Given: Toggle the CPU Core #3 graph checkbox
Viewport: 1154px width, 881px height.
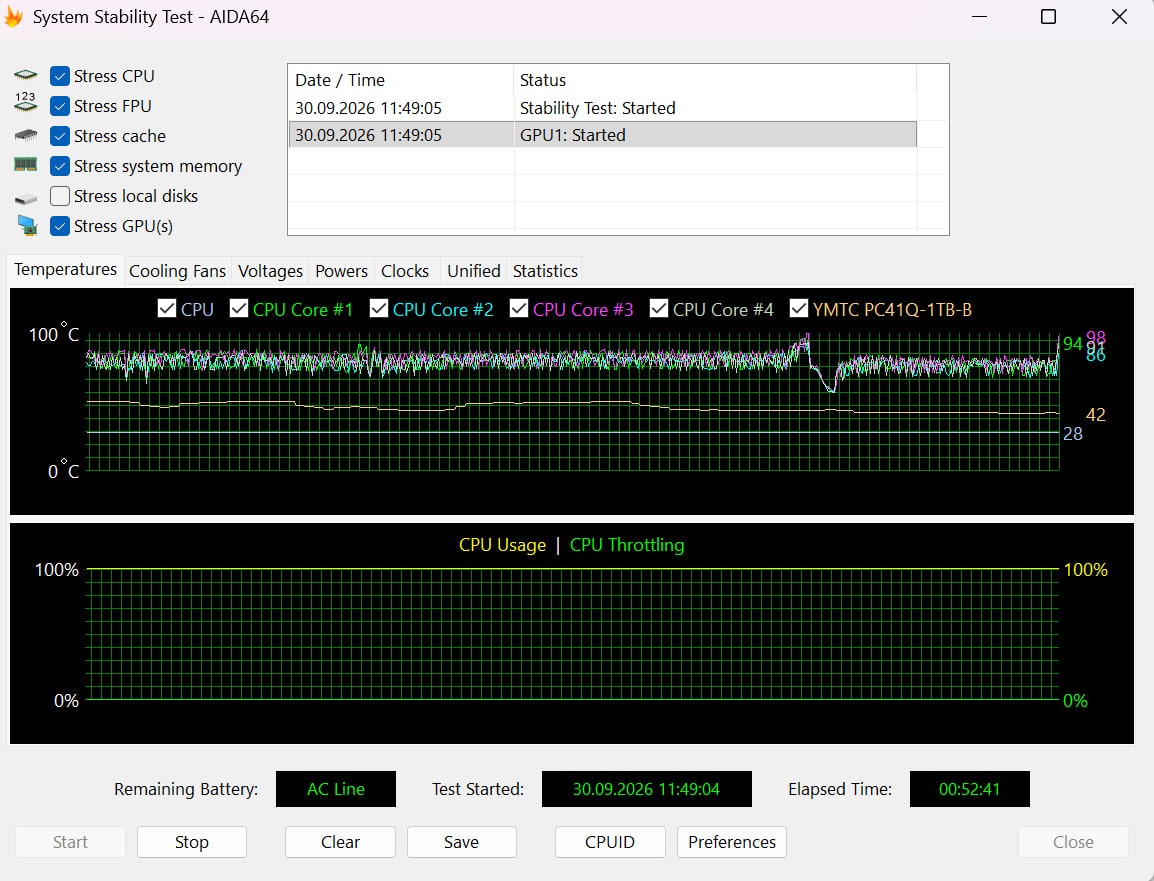Looking at the screenshot, I should [x=519, y=308].
